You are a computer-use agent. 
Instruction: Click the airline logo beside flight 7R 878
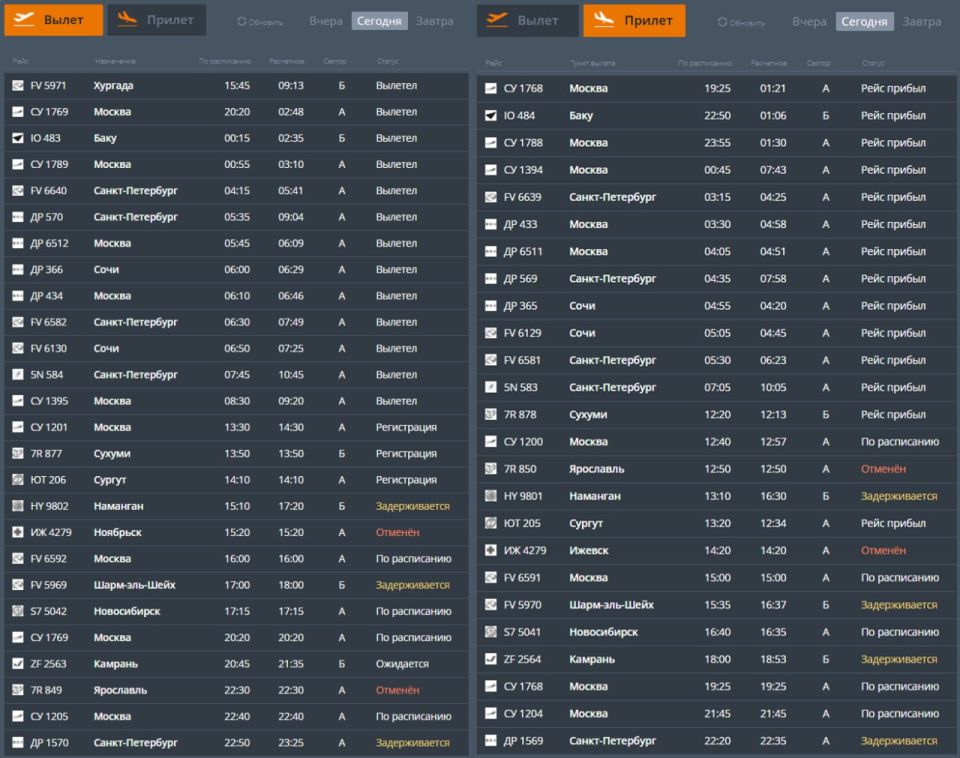click(x=491, y=414)
